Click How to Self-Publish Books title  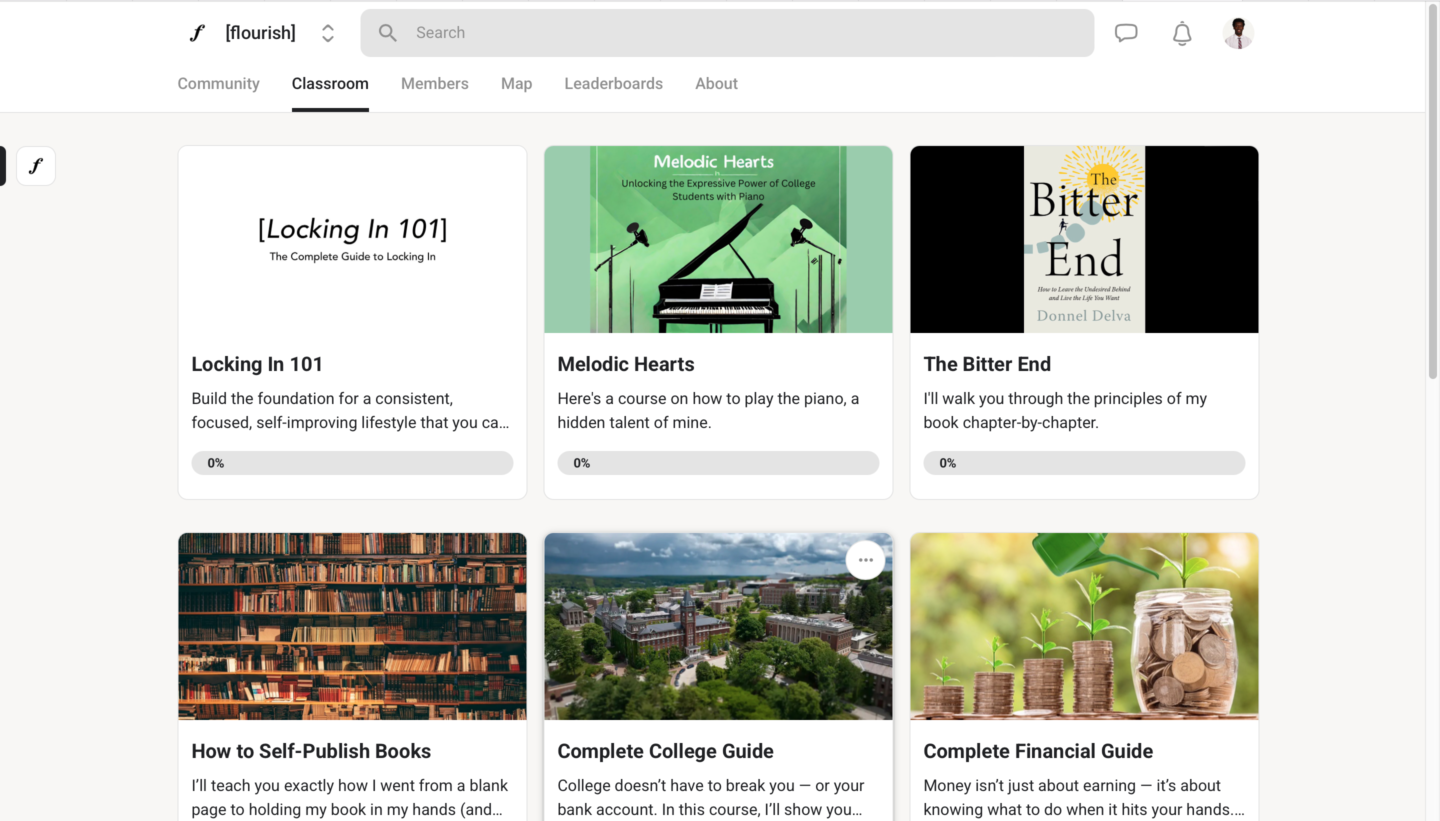pyautogui.click(x=311, y=751)
